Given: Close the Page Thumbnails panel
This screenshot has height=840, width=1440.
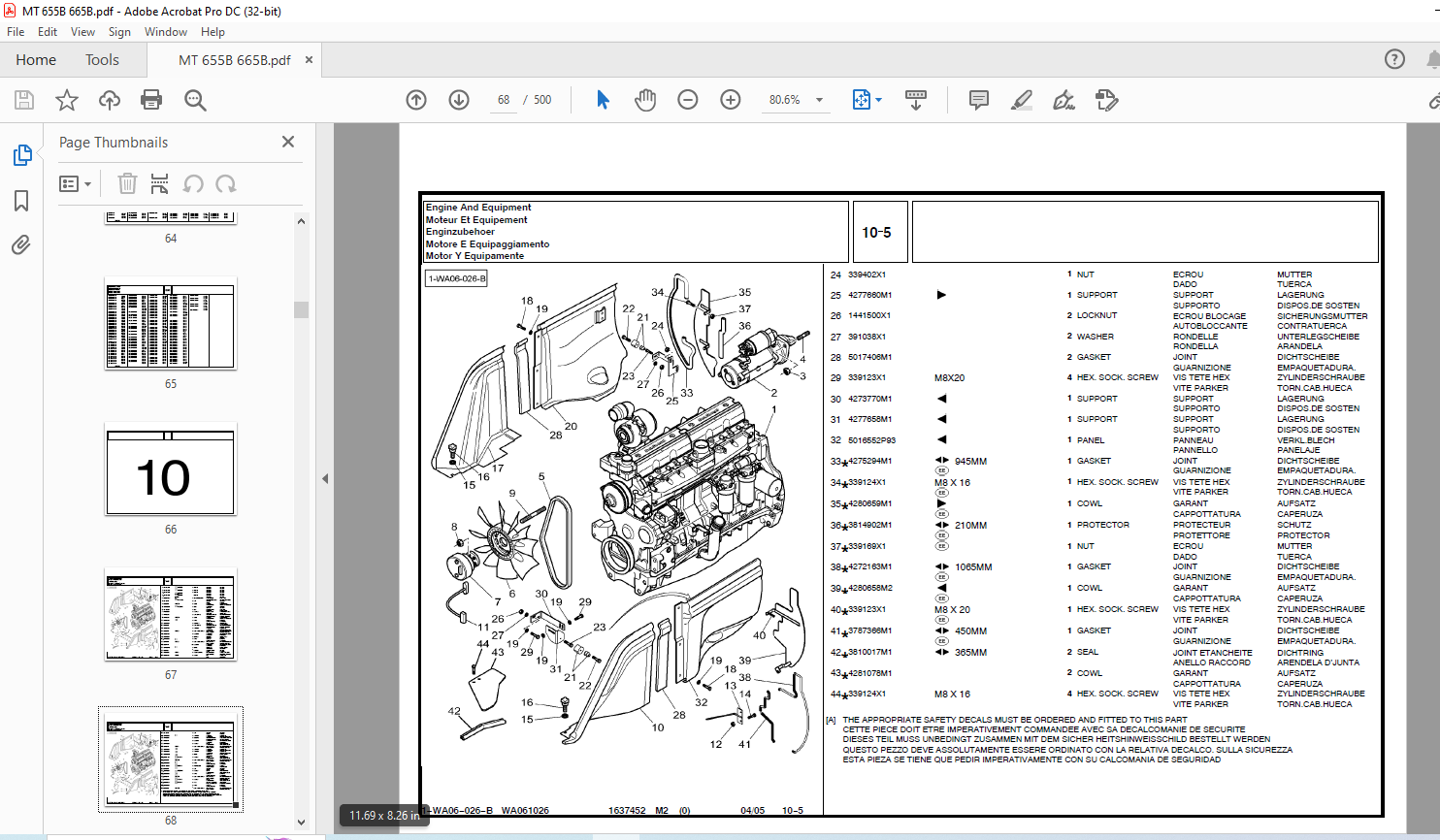Looking at the screenshot, I should (288, 142).
